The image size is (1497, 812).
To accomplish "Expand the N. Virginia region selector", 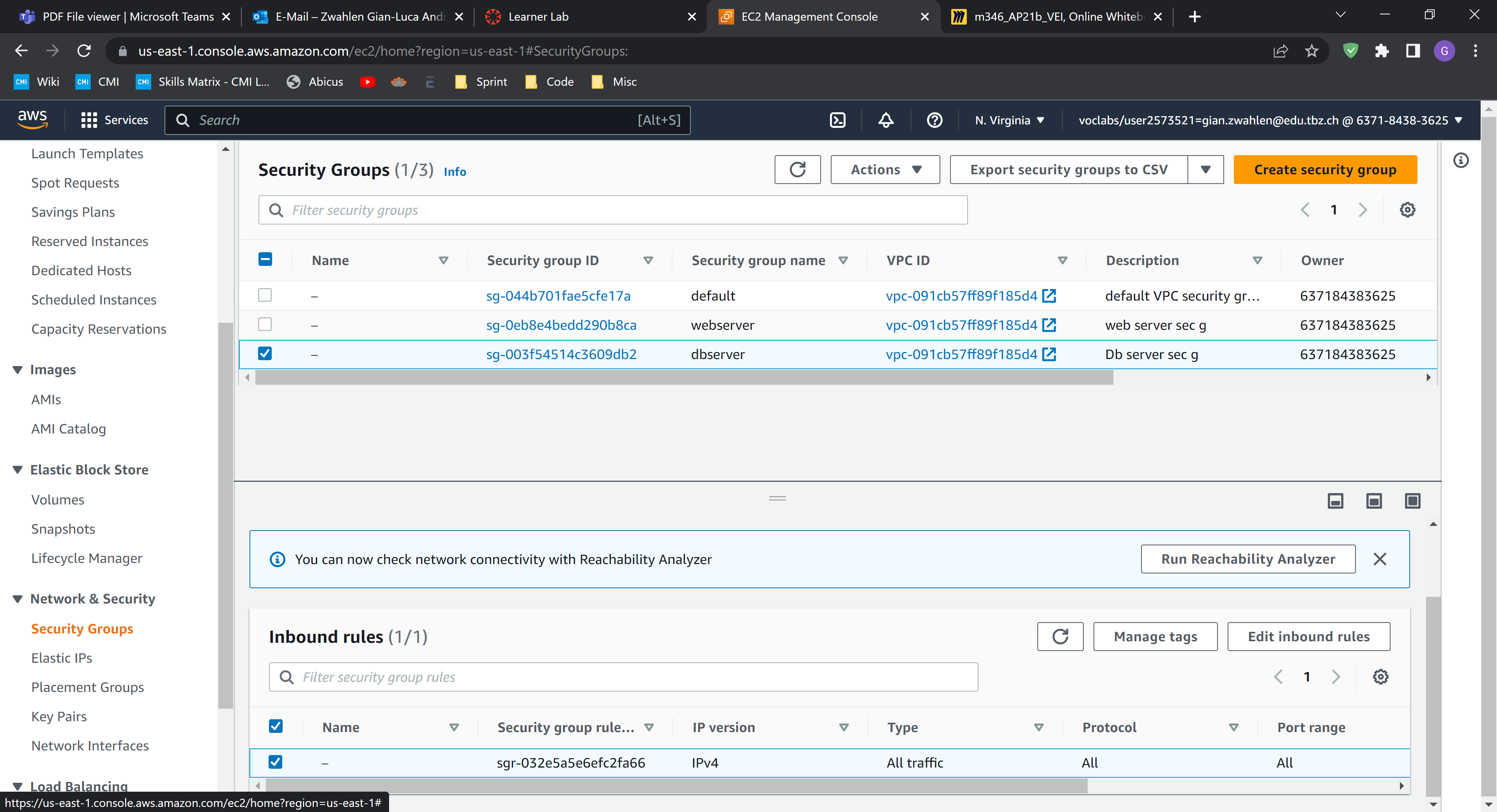I will point(1009,120).
